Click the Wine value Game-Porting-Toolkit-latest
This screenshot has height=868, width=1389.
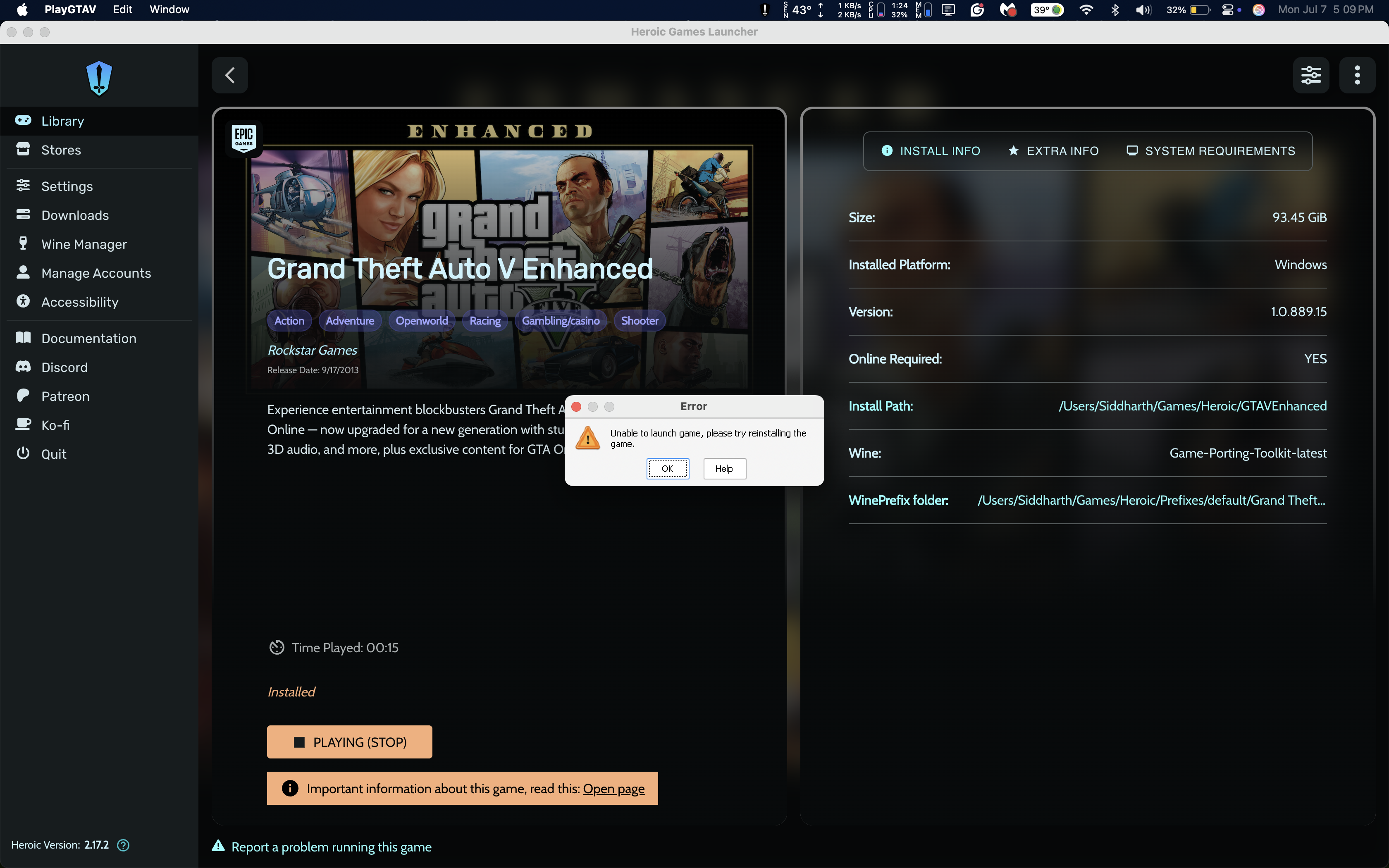[1248, 453]
